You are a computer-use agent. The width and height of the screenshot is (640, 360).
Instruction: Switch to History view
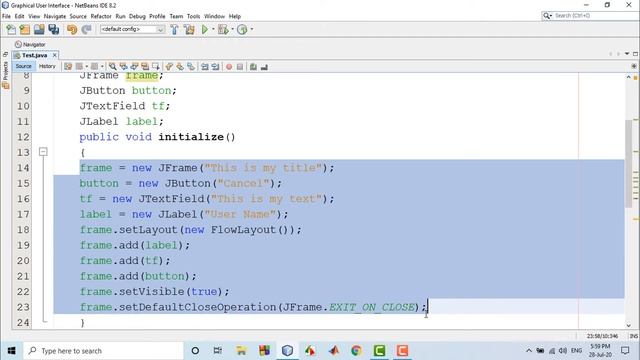pyautogui.click(x=47, y=66)
